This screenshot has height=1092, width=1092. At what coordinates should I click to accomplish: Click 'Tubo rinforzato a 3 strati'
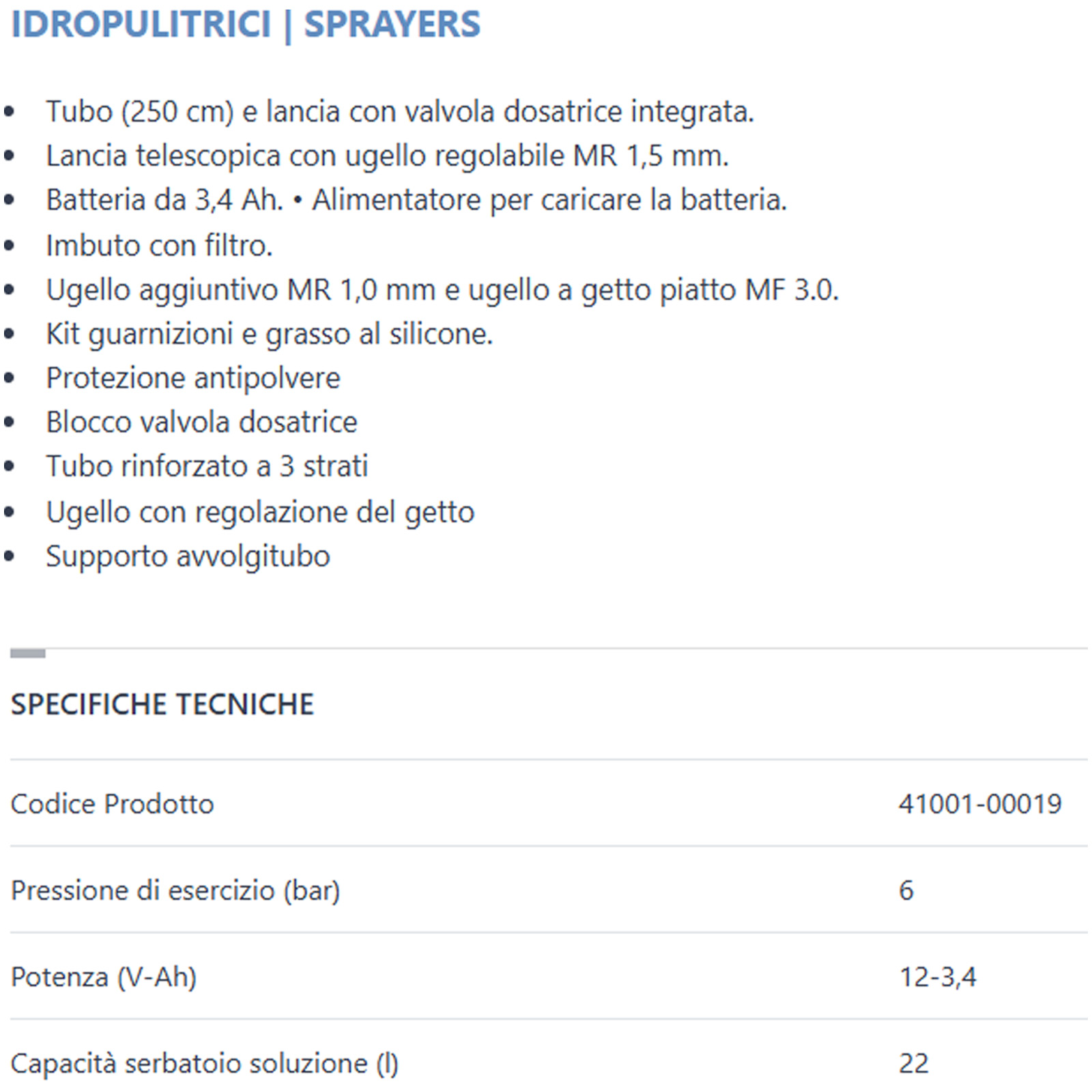pyautogui.click(x=207, y=466)
